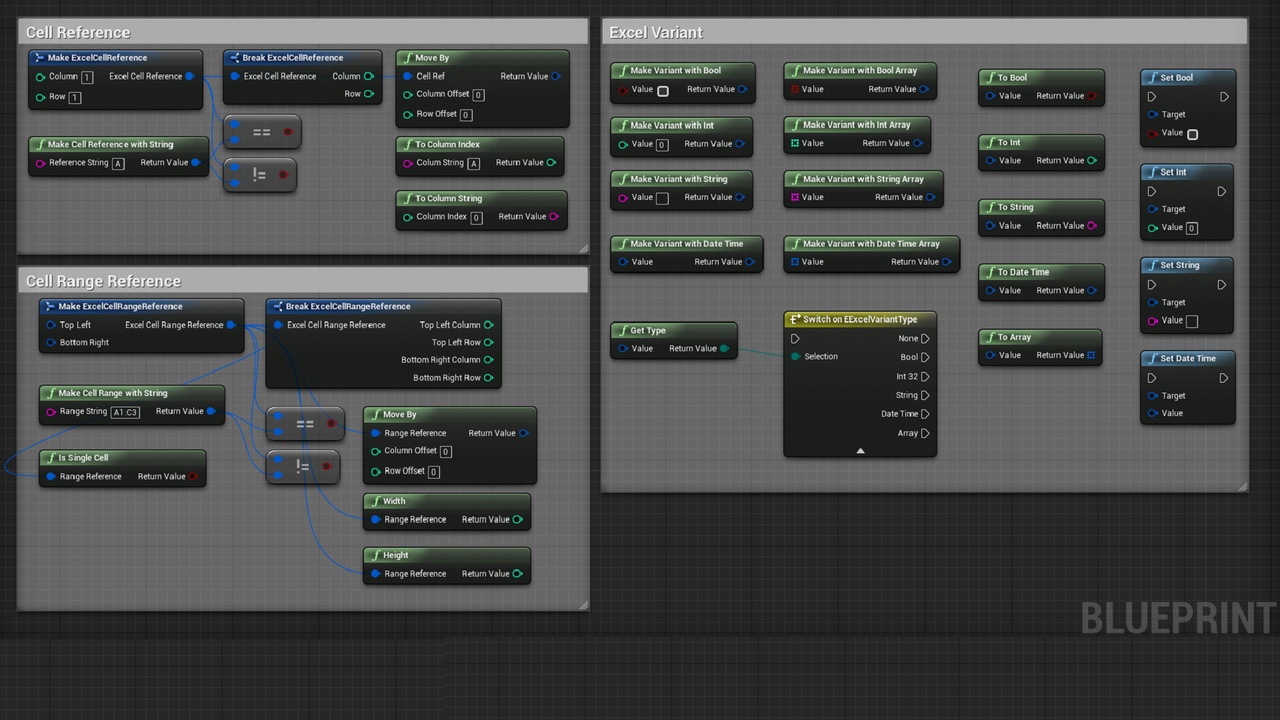Click the Switch on EExcelVariantType header icon

click(795, 319)
